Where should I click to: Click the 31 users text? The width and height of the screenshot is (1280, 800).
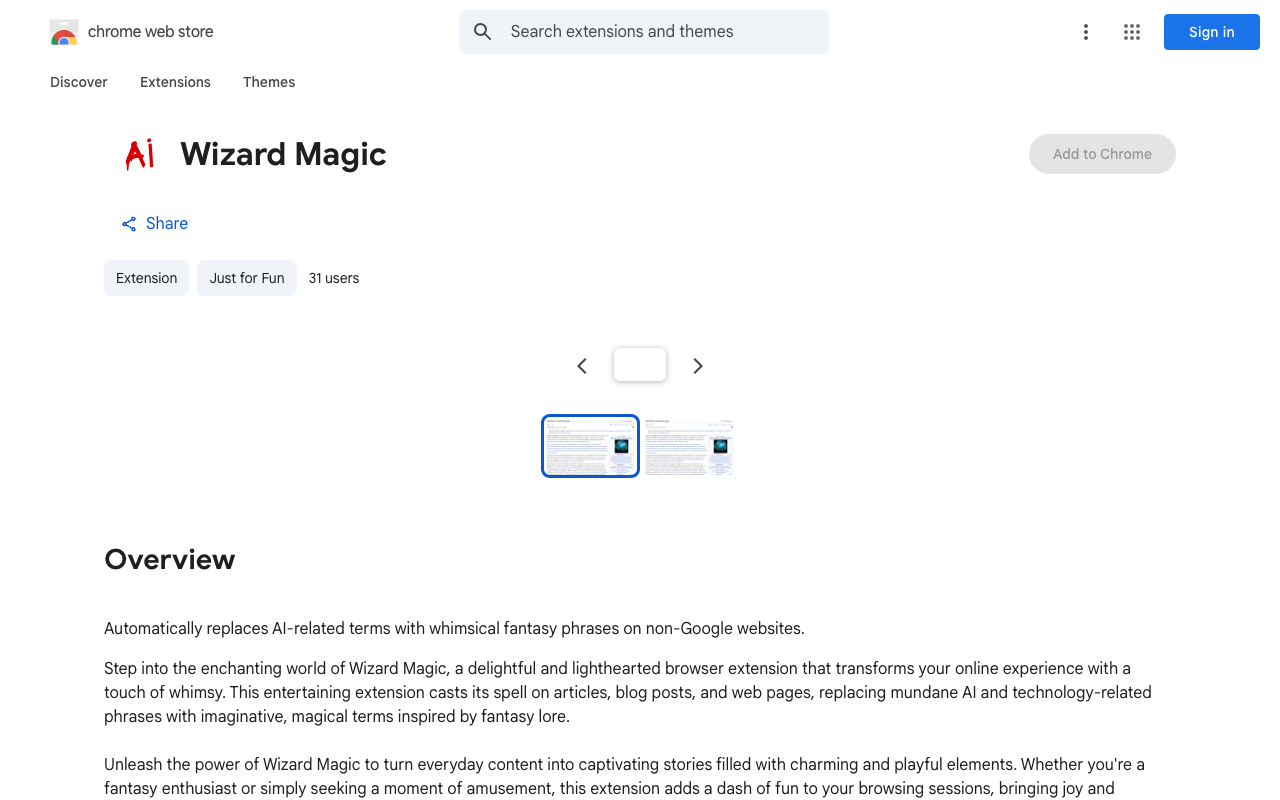[x=334, y=278]
